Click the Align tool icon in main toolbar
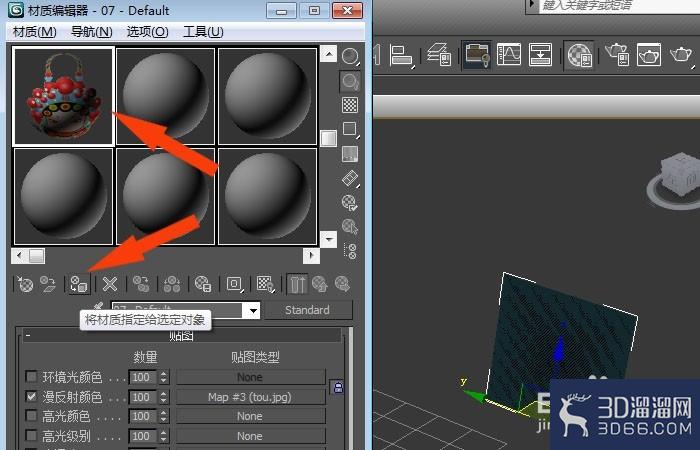 pos(401,55)
